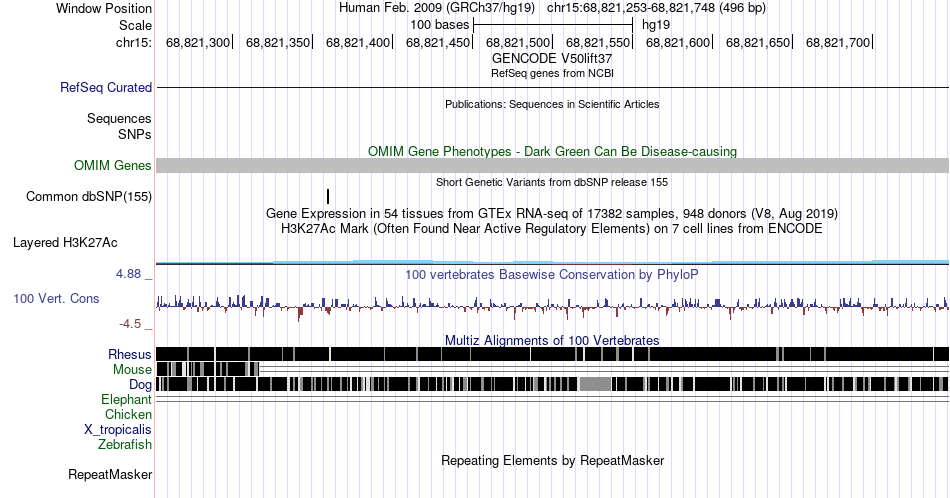Click the RefSeq Curated blue line
950x498 pixels.
pyautogui.click(x=552, y=87)
